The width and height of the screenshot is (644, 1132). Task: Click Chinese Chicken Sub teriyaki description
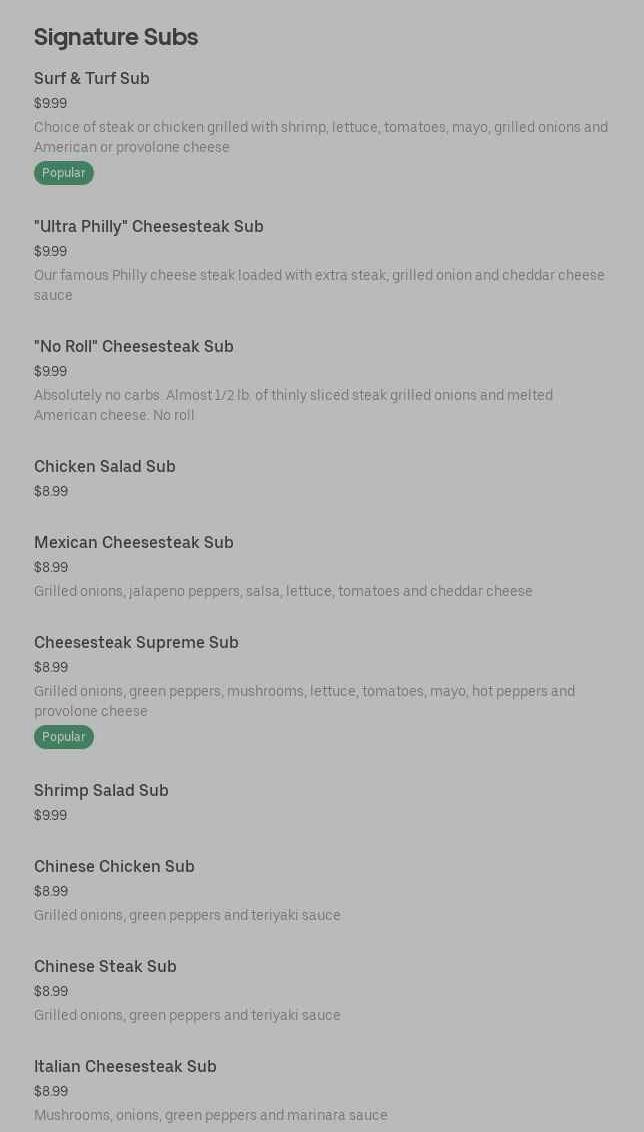click(x=187, y=916)
